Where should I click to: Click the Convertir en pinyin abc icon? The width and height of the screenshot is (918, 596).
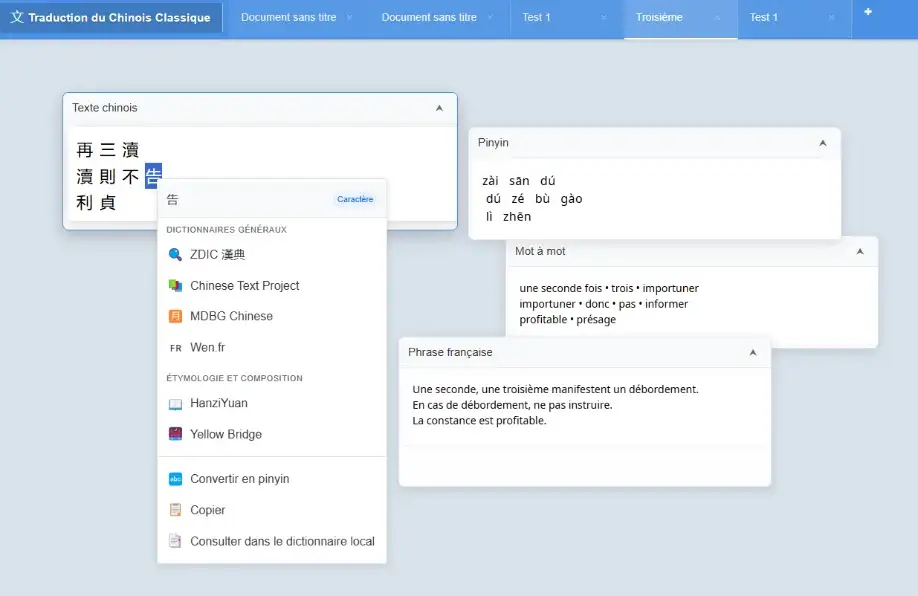click(175, 479)
